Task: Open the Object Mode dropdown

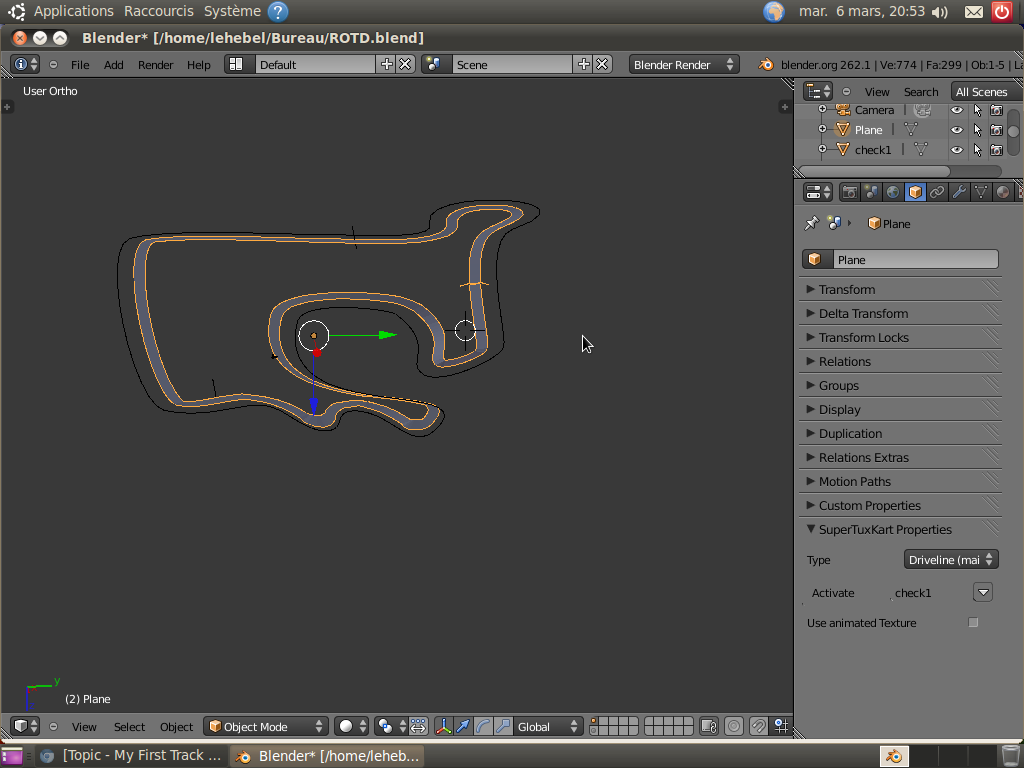Action: click(265, 727)
